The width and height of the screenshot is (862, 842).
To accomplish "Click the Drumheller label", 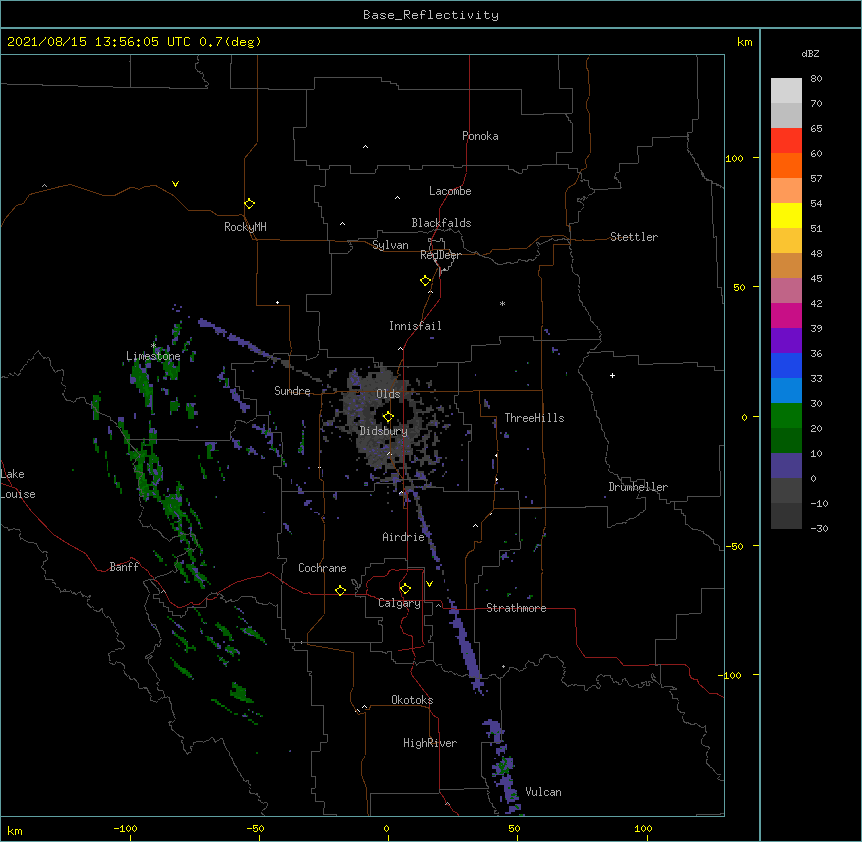I will pyautogui.click(x=638, y=487).
